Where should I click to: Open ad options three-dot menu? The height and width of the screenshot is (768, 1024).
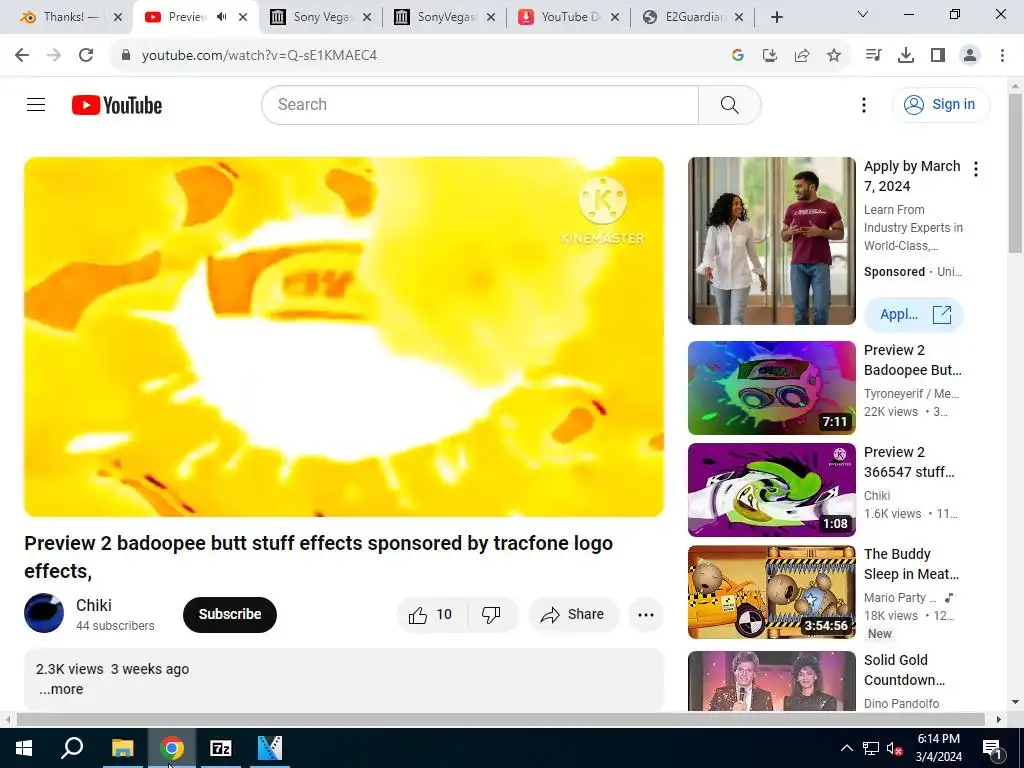(976, 169)
